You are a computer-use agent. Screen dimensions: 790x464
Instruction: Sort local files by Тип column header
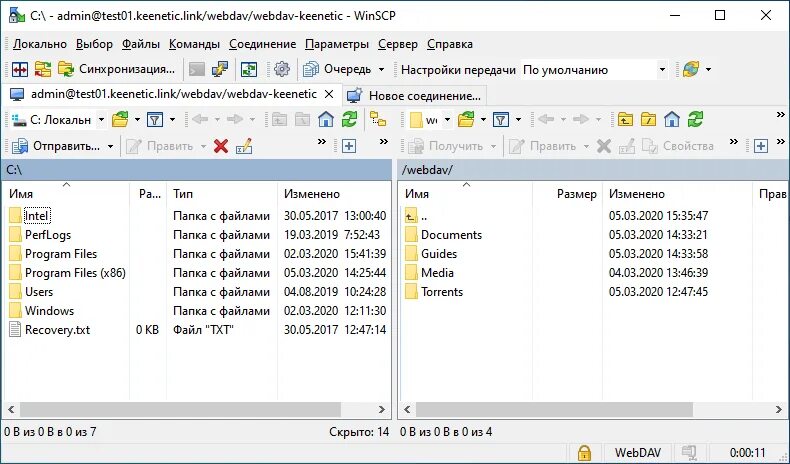click(x=222, y=193)
